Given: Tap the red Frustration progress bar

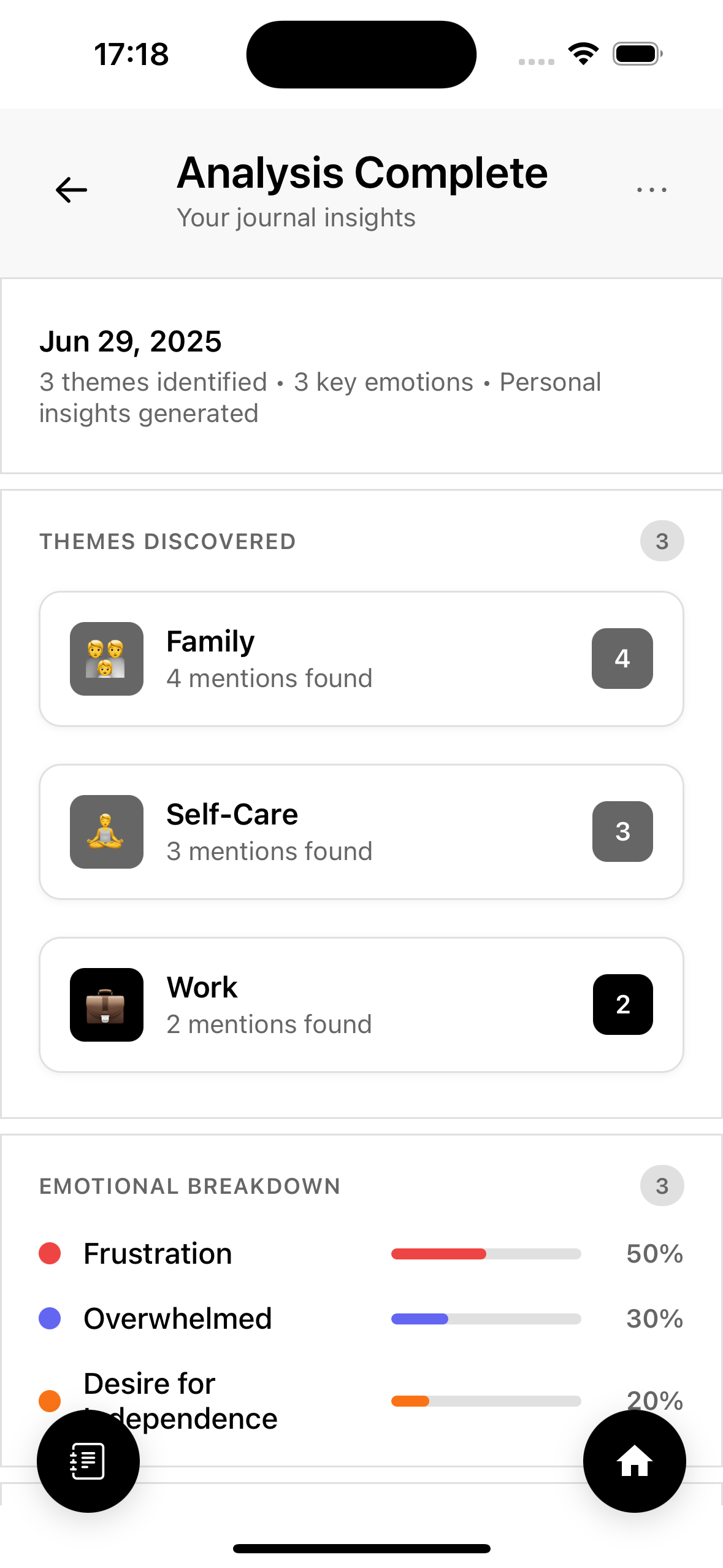Looking at the screenshot, I should 486,1254.
